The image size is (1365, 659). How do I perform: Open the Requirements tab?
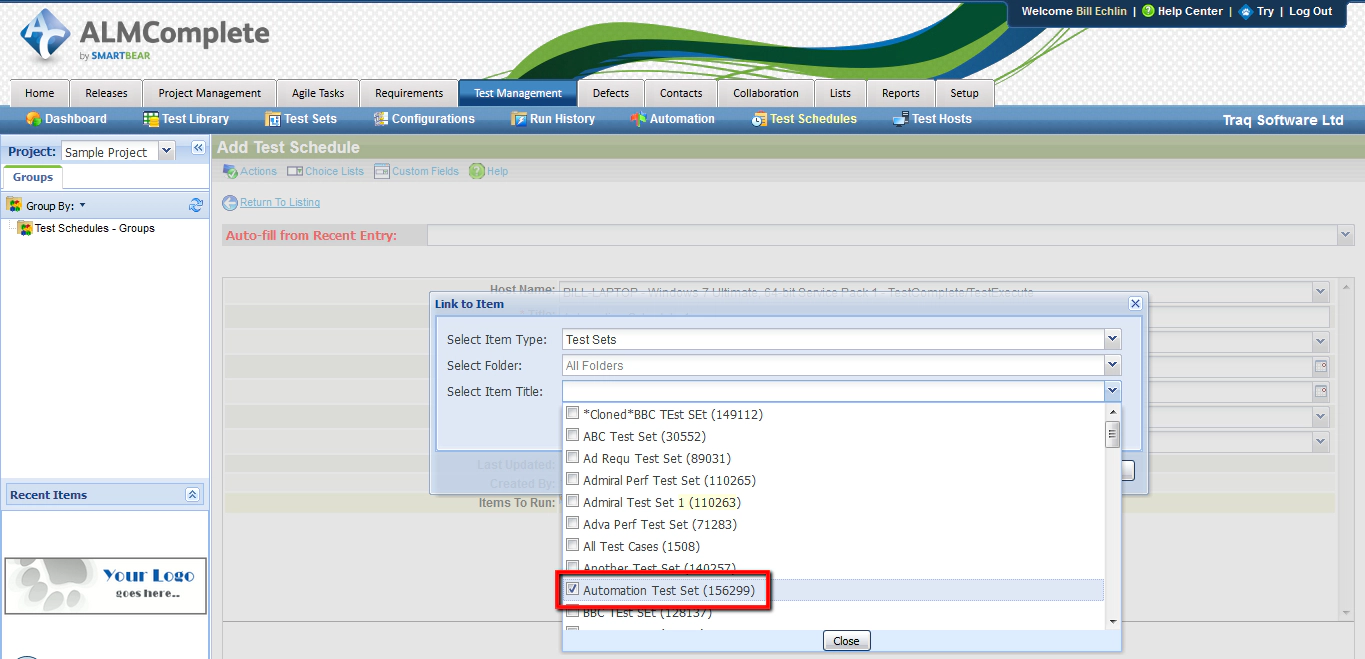[x=408, y=92]
